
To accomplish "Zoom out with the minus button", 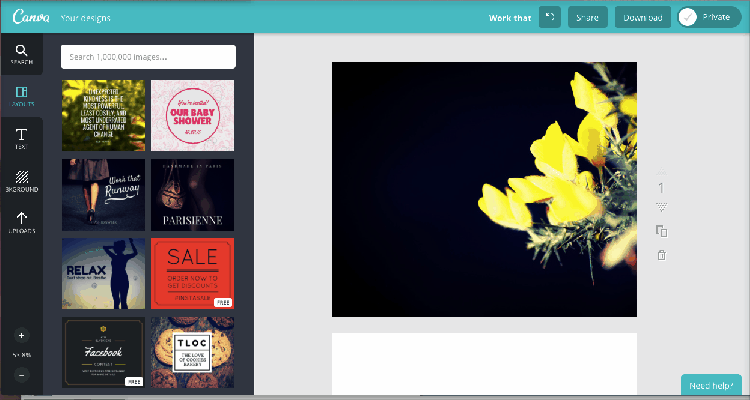I will tap(22, 375).
